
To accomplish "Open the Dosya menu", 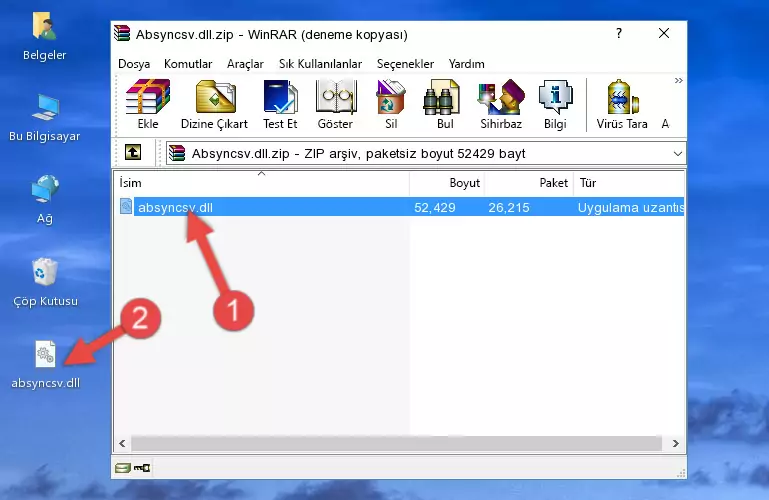I will (x=134, y=64).
